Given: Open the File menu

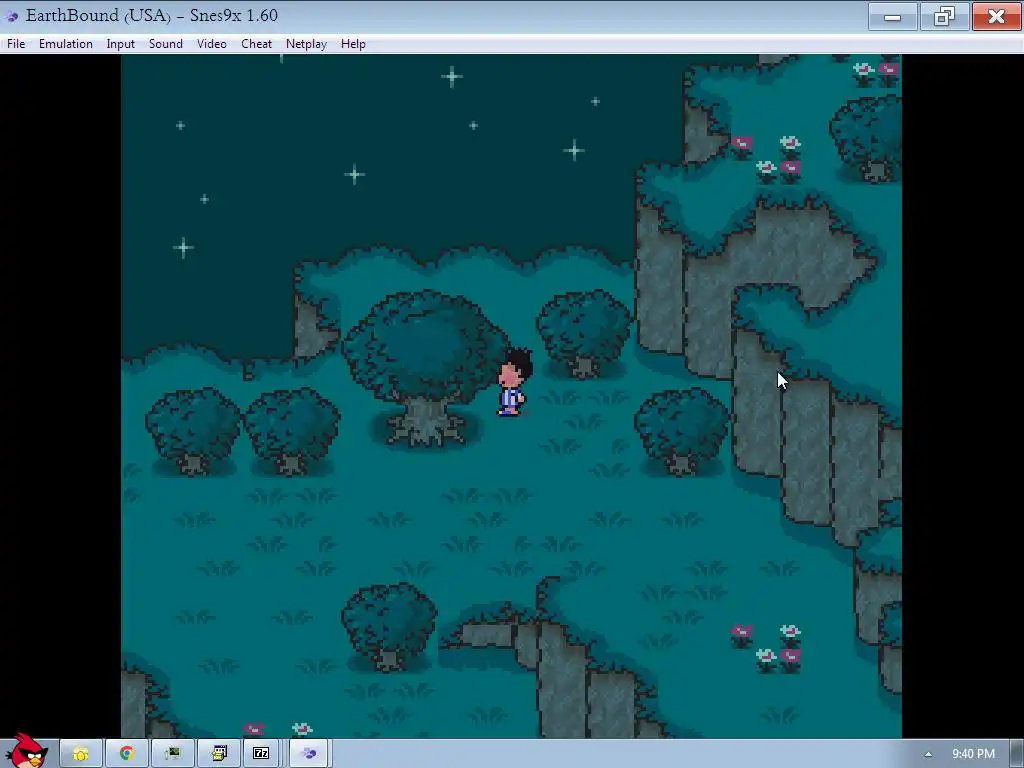Looking at the screenshot, I should pyautogui.click(x=16, y=44).
